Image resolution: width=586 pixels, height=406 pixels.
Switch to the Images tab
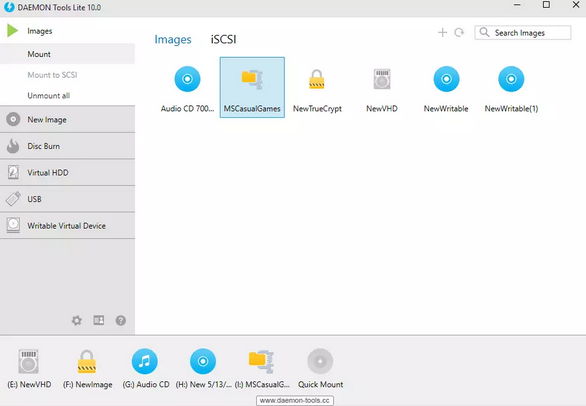(173, 39)
